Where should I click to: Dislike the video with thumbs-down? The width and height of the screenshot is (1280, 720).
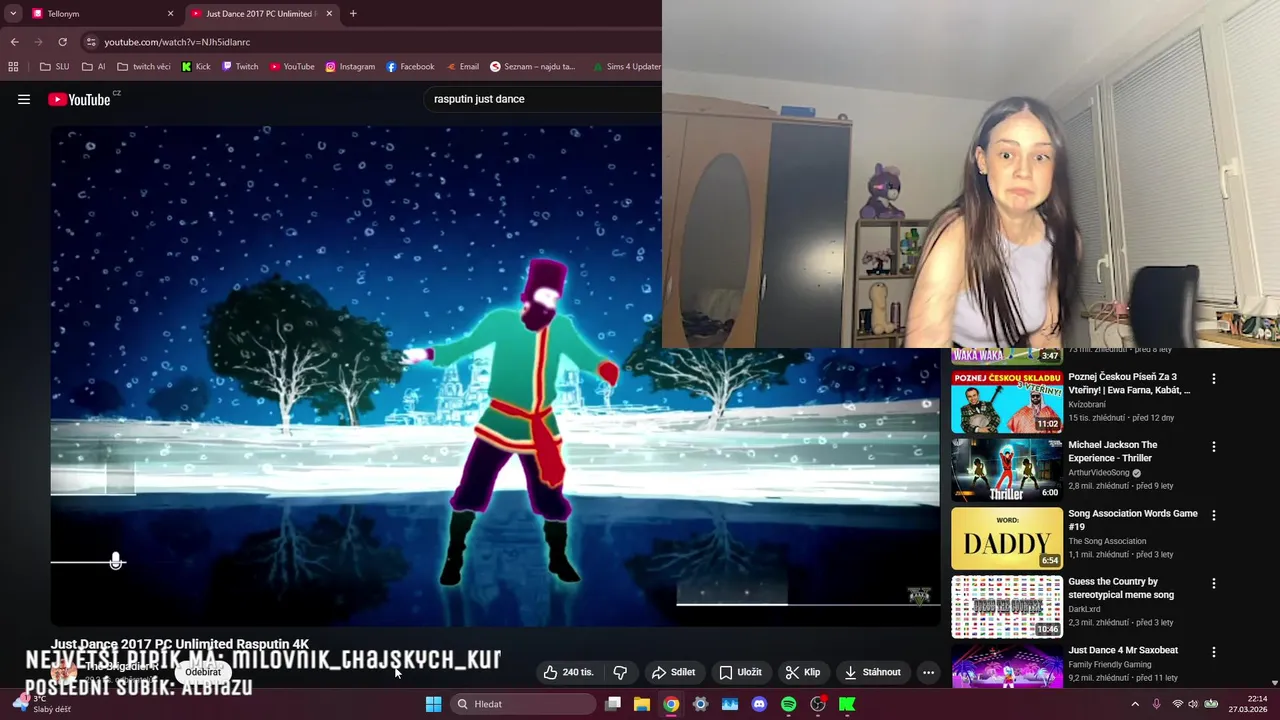(x=620, y=672)
